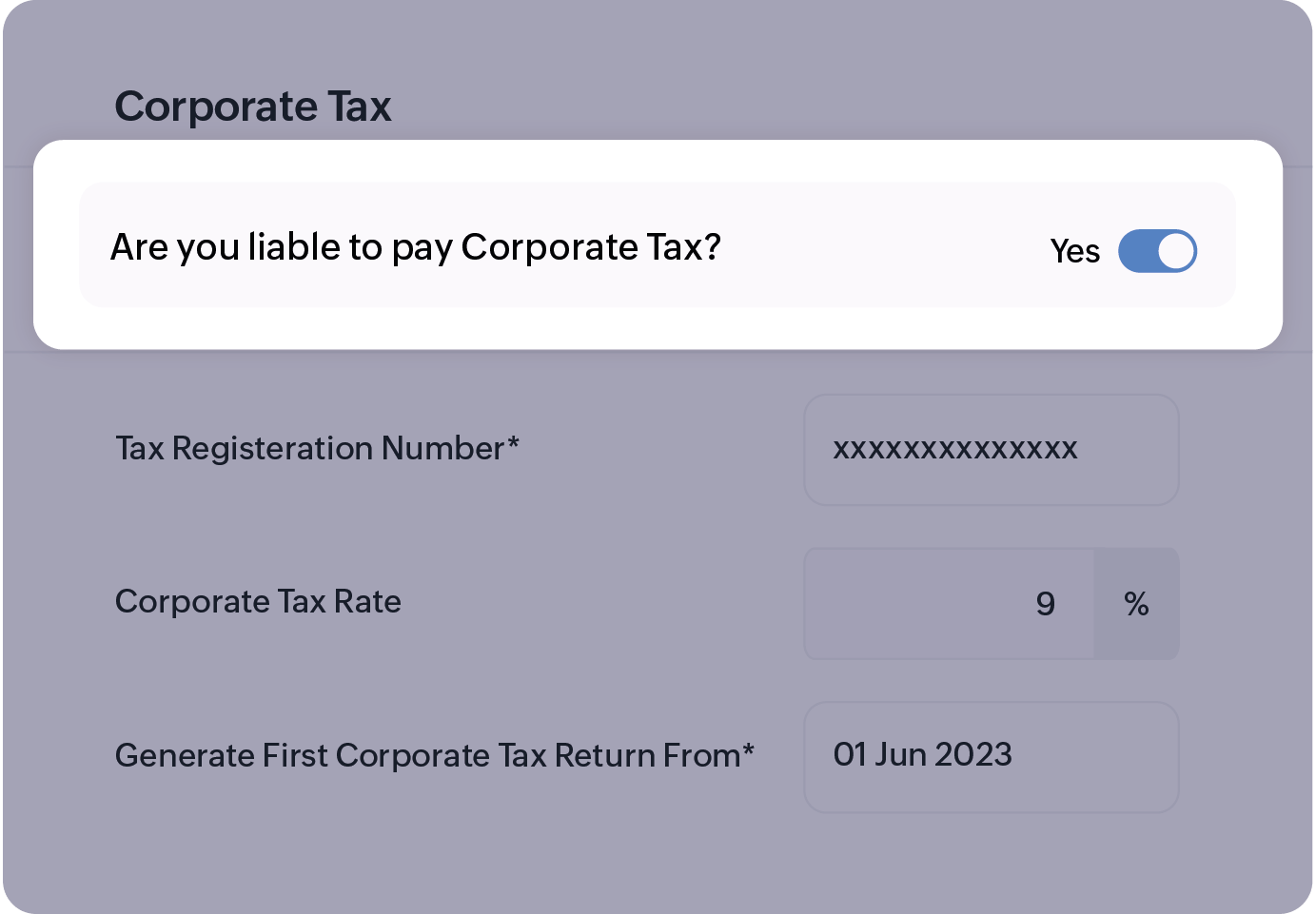Click the Yes label beside the toggle
Screen dimensions: 1316x914
tap(1075, 250)
